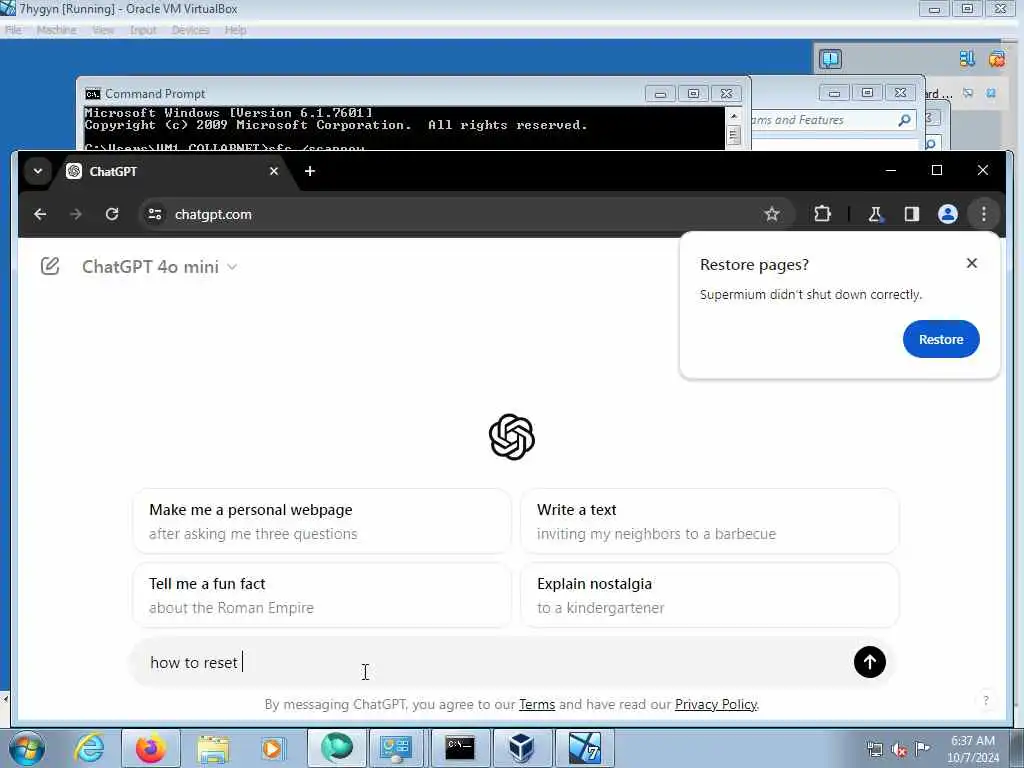
Task: Open a new browser tab
Action: (310, 171)
